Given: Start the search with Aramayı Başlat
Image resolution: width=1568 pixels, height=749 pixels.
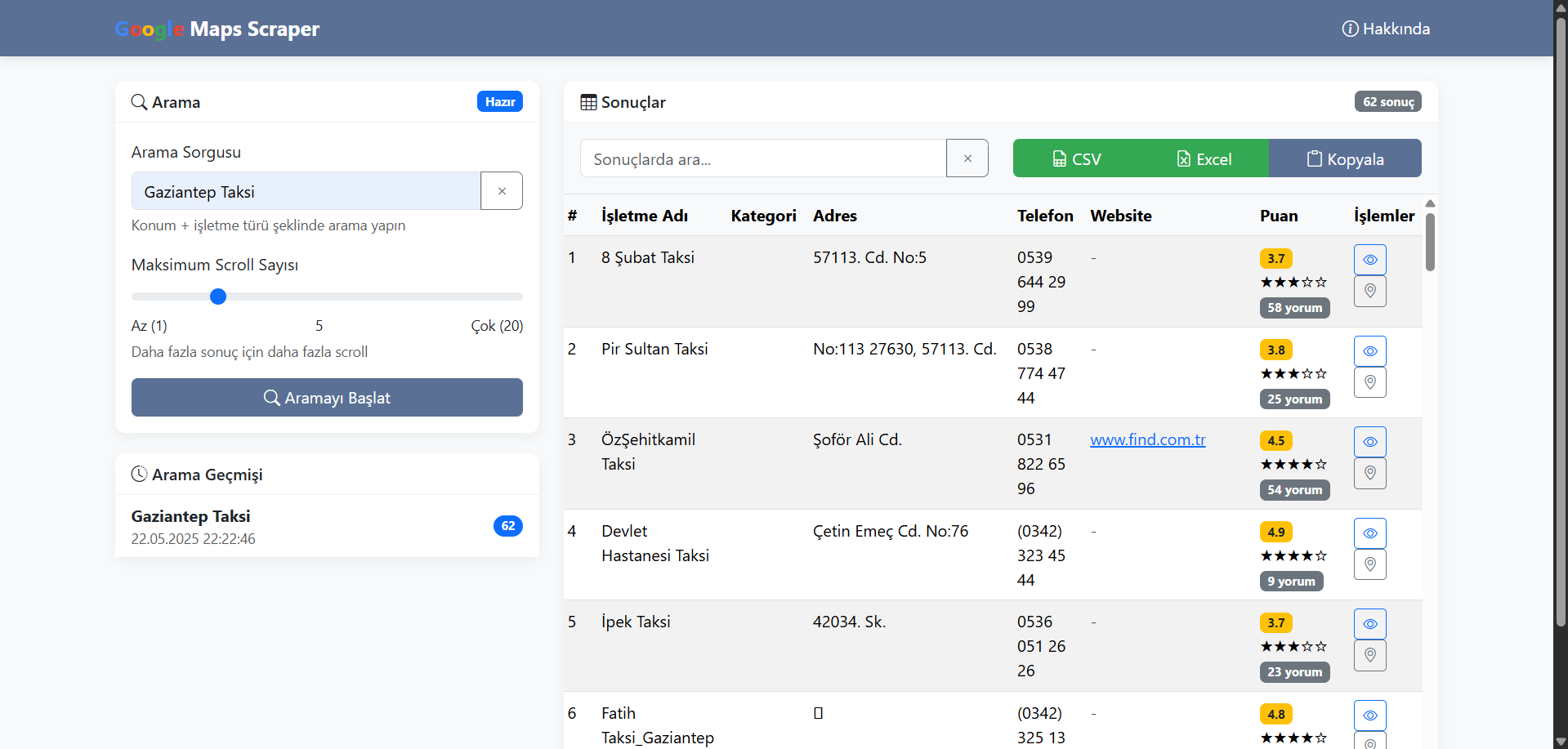Looking at the screenshot, I should tap(327, 398).
